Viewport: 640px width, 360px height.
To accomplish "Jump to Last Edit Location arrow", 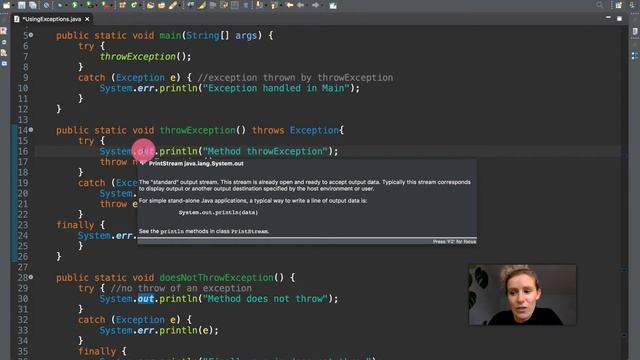I will point(290,5).
